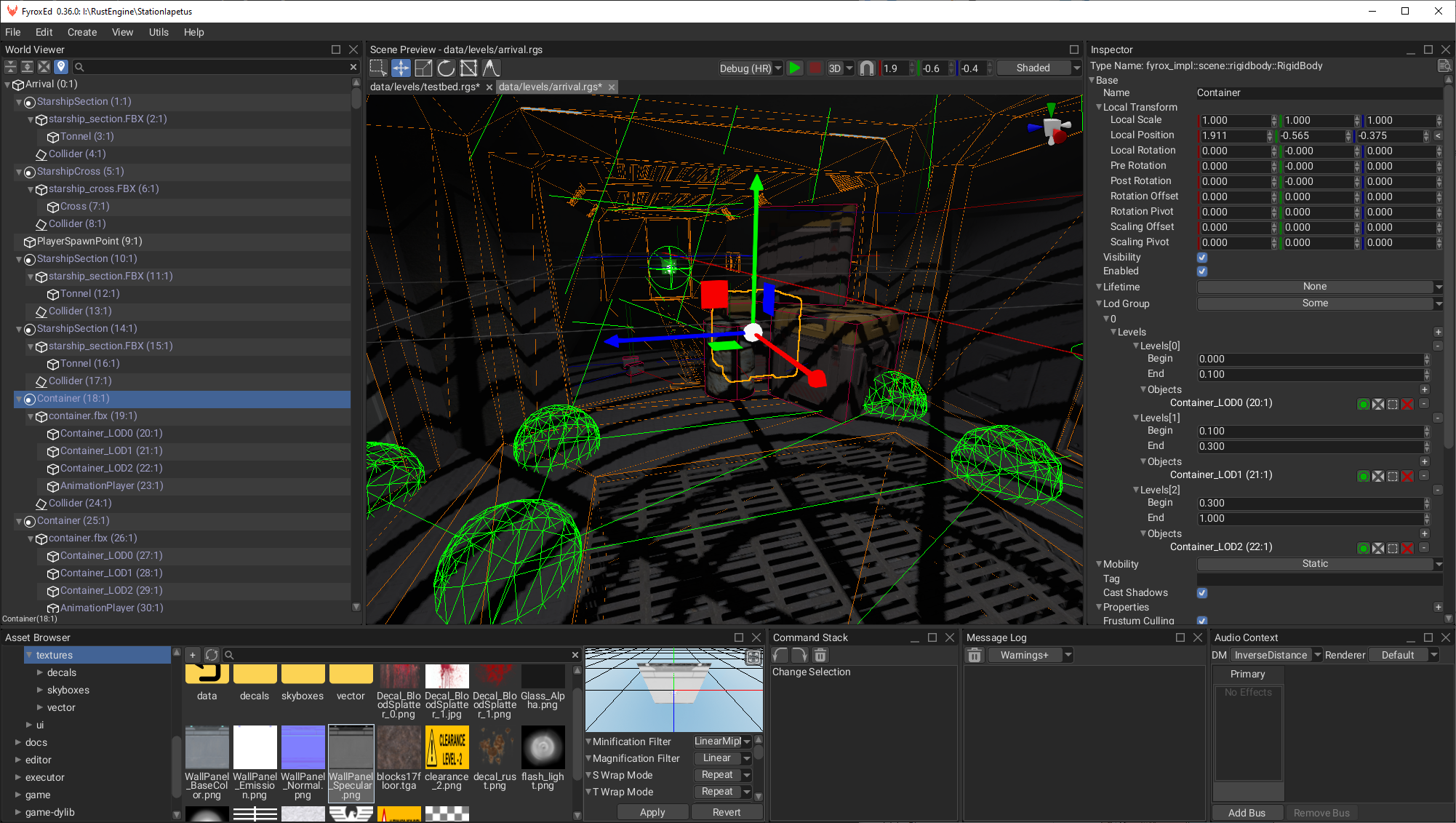Refresh the Asset Browser
Viewport: 1456px width, 823px height.
(212, 655)
